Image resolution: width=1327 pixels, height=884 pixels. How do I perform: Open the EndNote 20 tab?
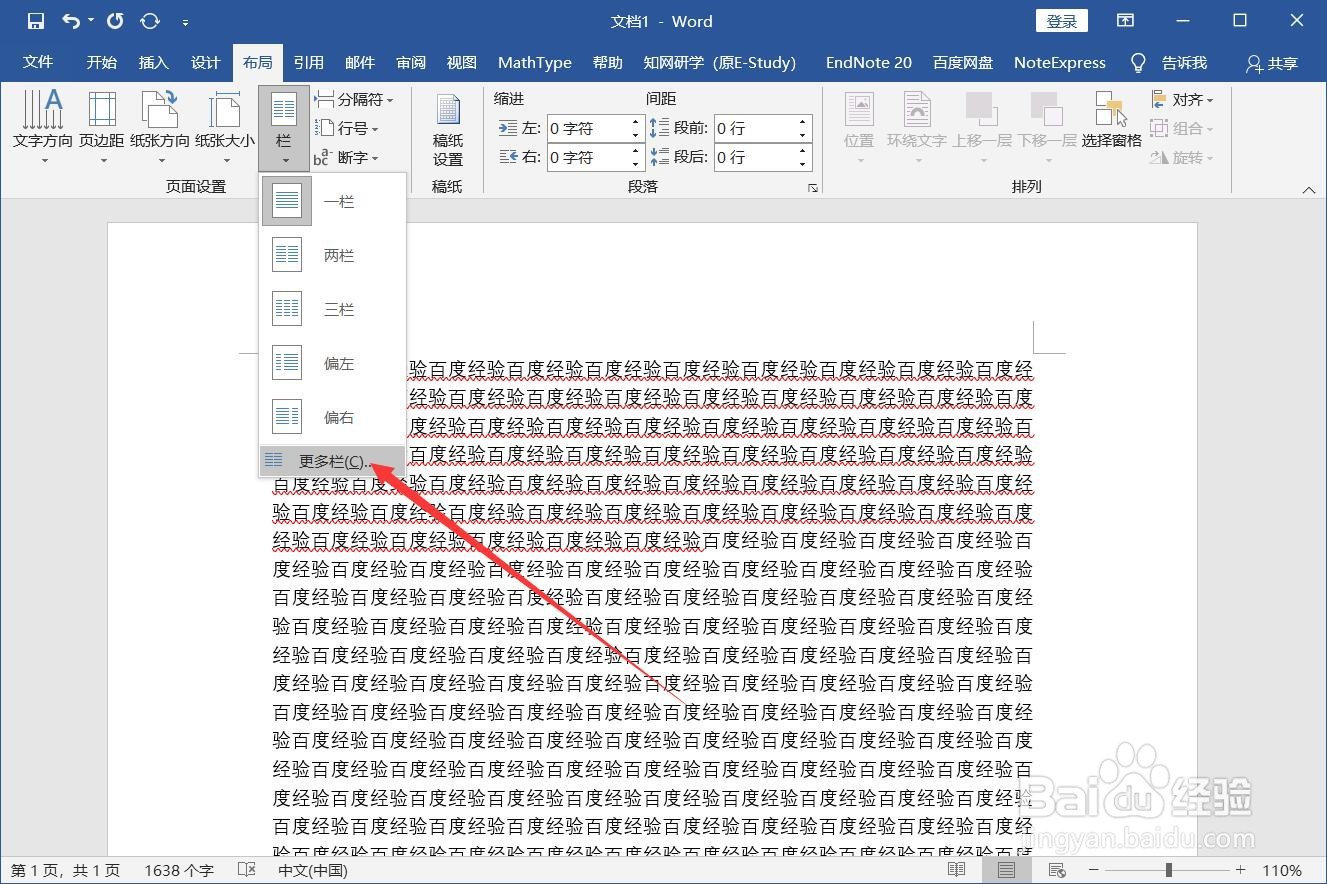click(x=868, y=62)
